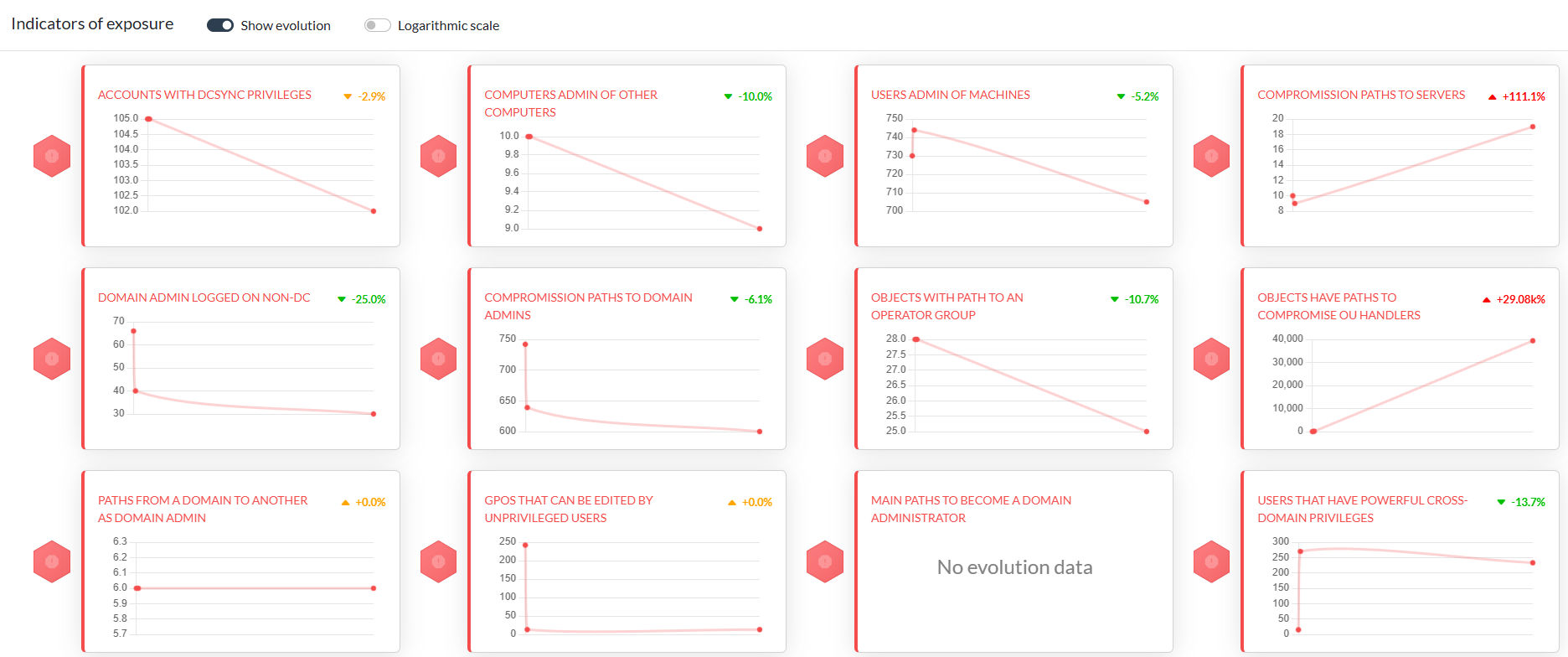Enable the Logarithmic scale toggle
Image resolution: width=1568 pixels, height=657 pixels.
pos(378,25)
